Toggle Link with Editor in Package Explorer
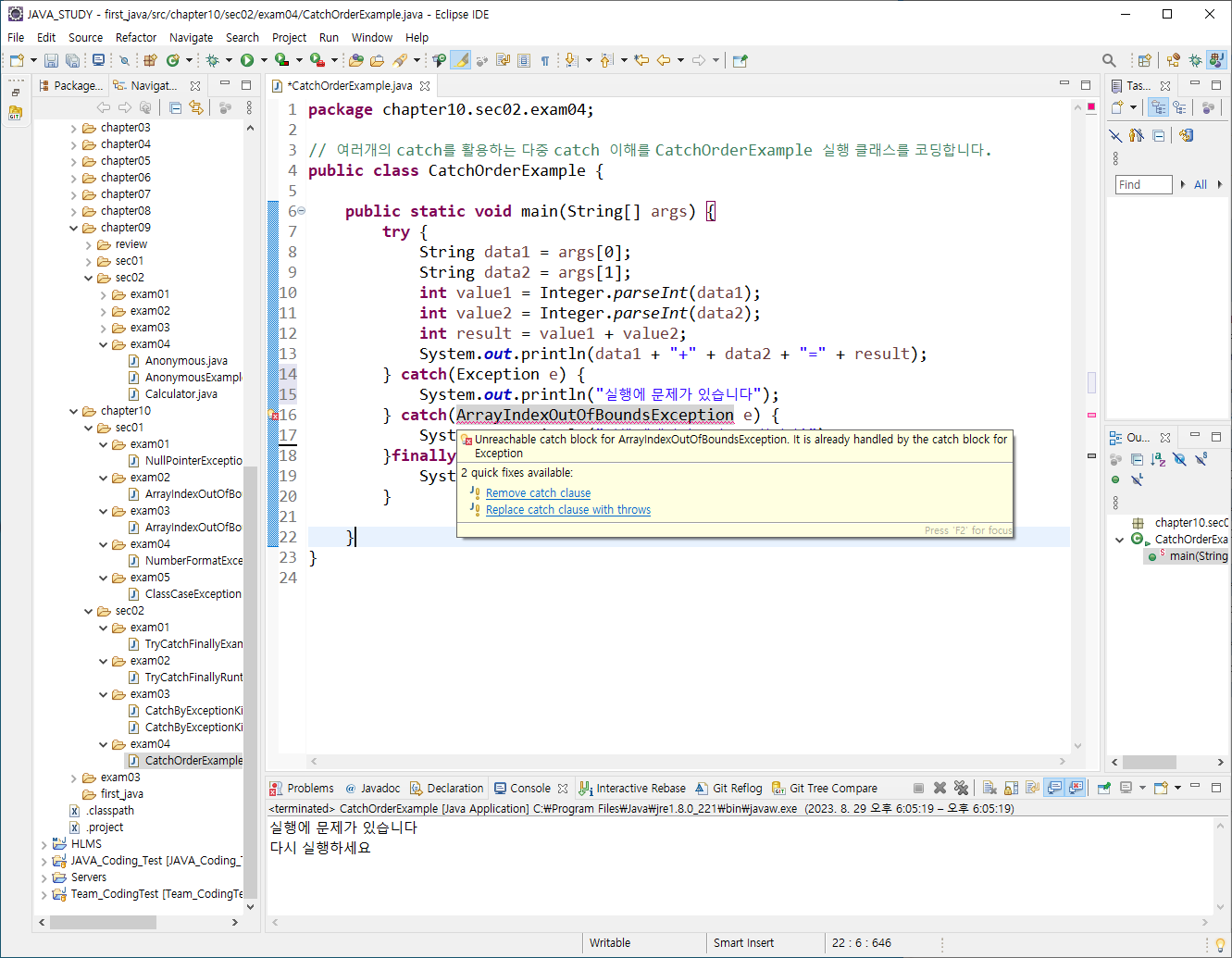This screenshot has width=1232, height=958. point(195,107)
